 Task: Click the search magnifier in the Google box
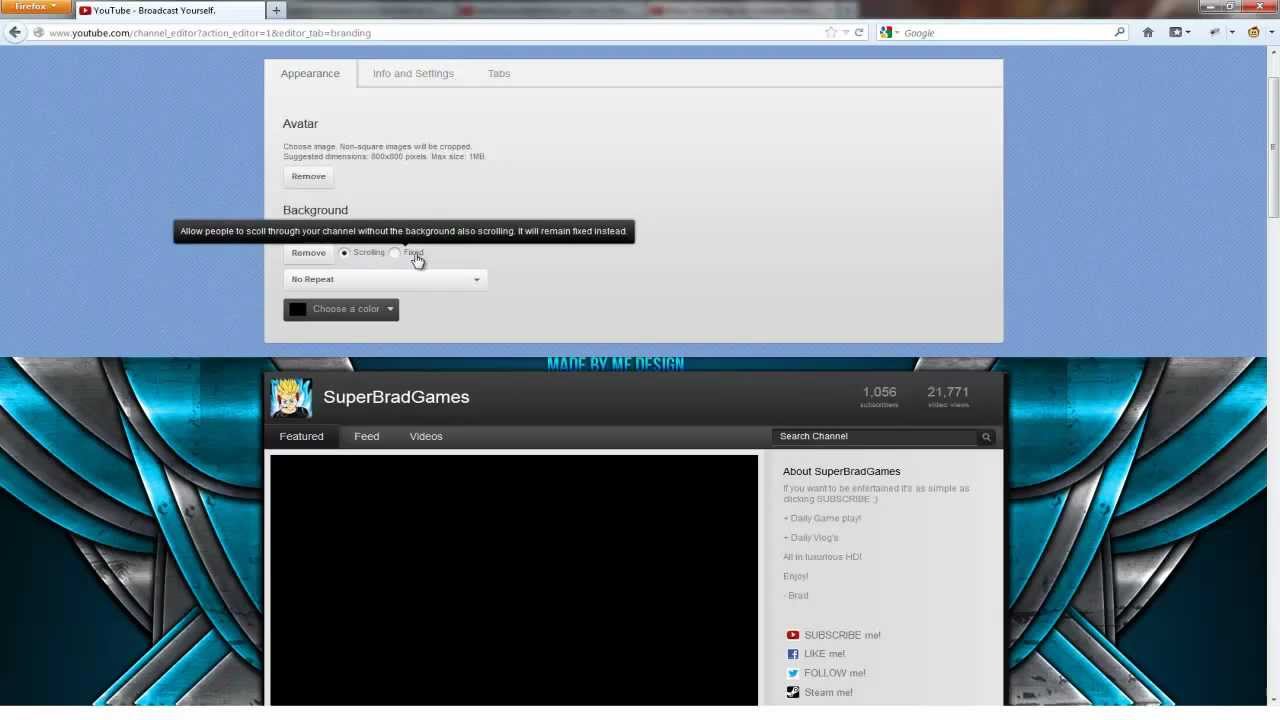(x=1119, y=32)
